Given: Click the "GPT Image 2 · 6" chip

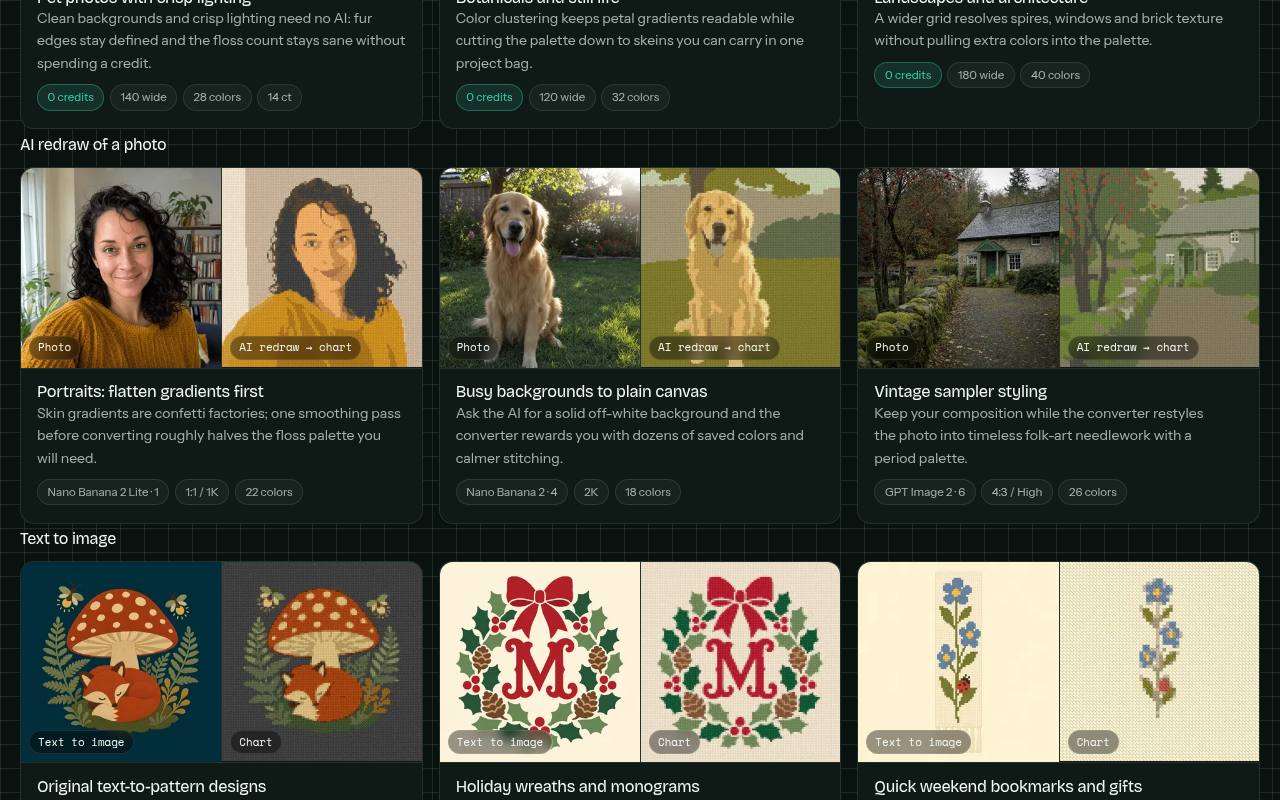Looking at the screenshot, I should pyautogui.click(x=925, y=492).
